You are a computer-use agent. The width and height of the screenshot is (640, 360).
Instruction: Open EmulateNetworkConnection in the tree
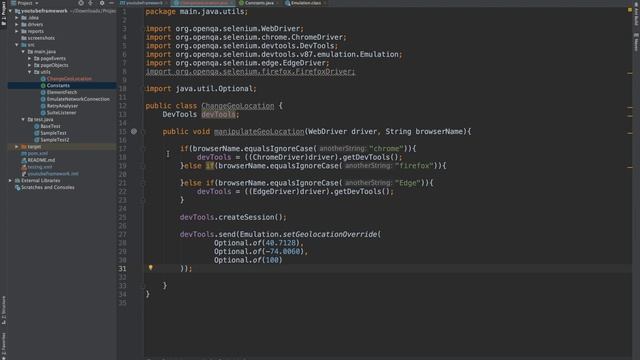[78, 99]
